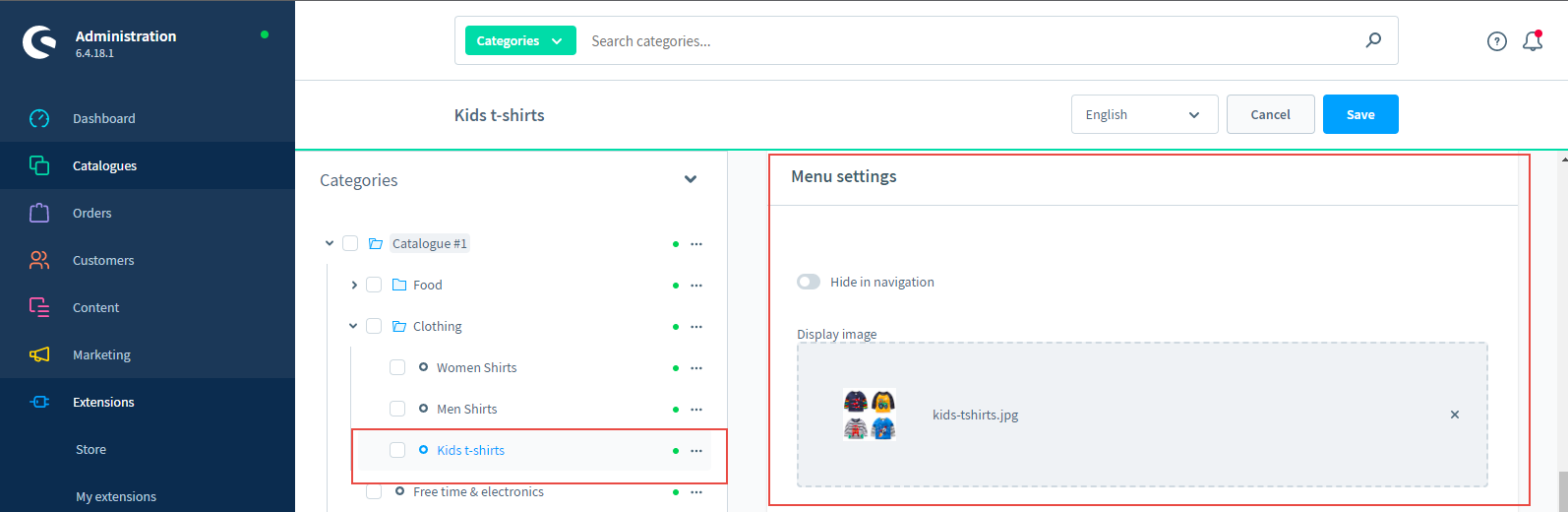1568x512 pixels.
Task: Open Content menu item
Action: pos(148,307)
